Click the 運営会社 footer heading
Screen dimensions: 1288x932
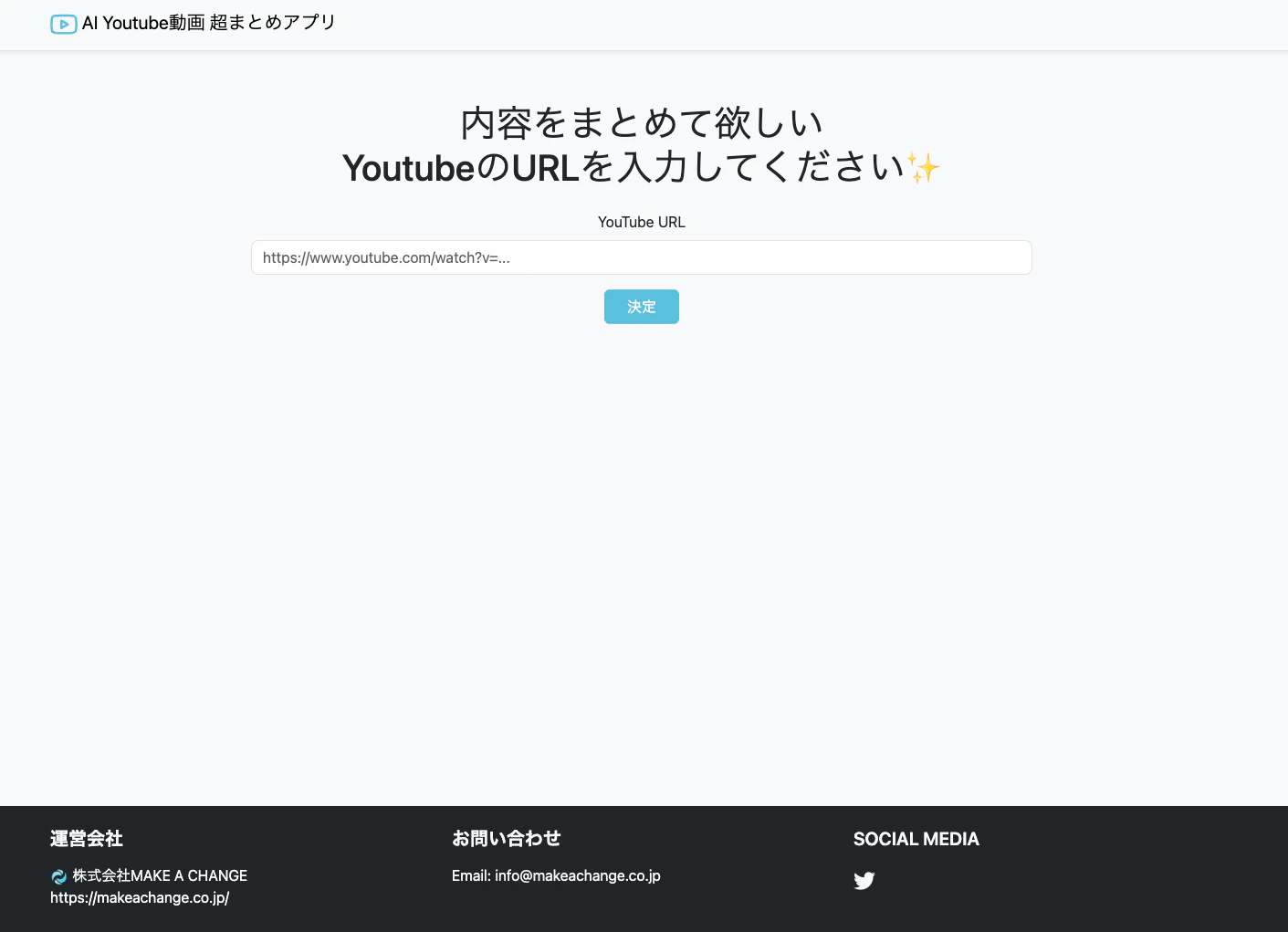pos(87,839)
